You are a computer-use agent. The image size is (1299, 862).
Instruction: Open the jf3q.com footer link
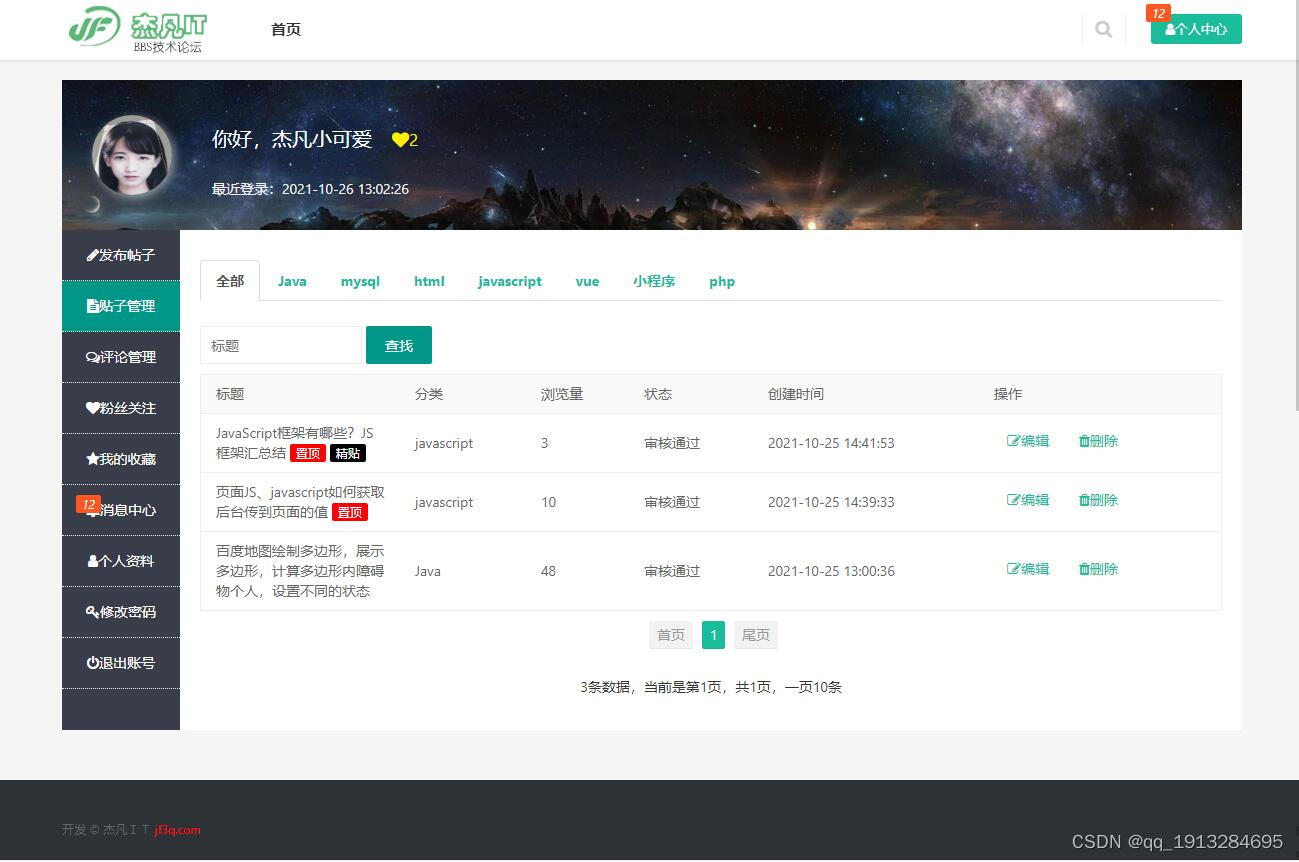pos(176,829)
